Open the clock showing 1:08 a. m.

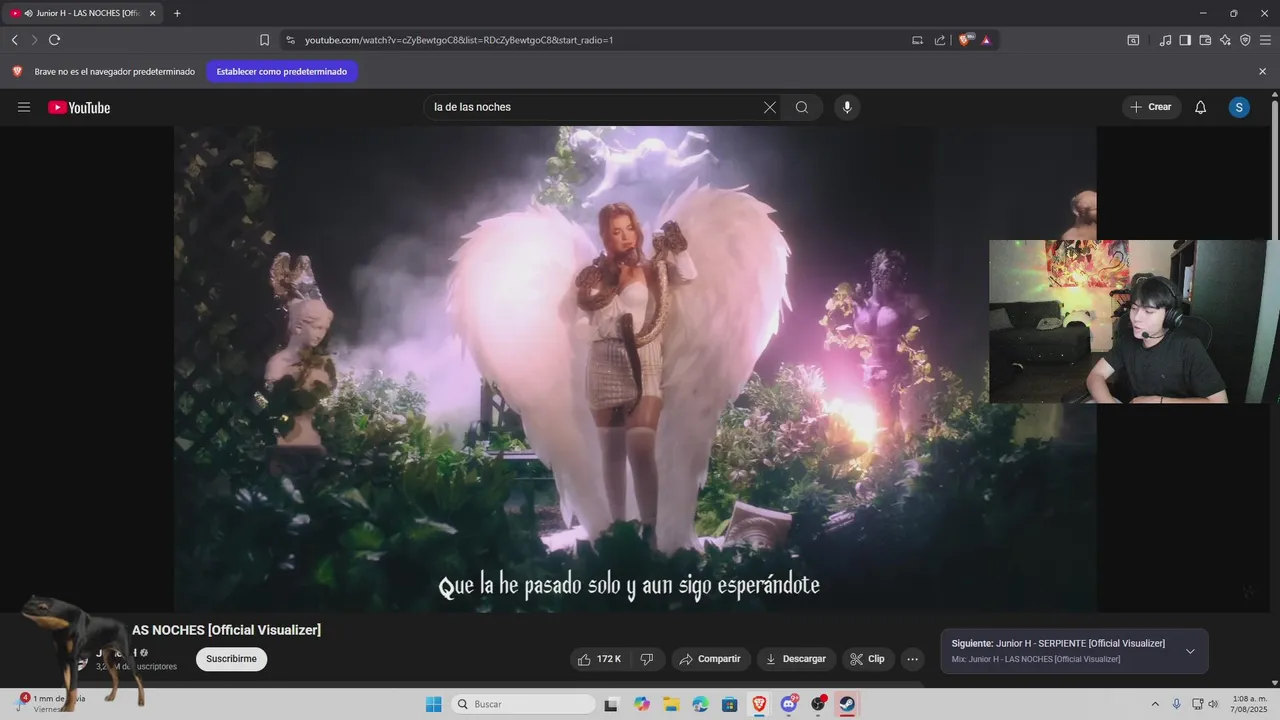pos(1247,704)
